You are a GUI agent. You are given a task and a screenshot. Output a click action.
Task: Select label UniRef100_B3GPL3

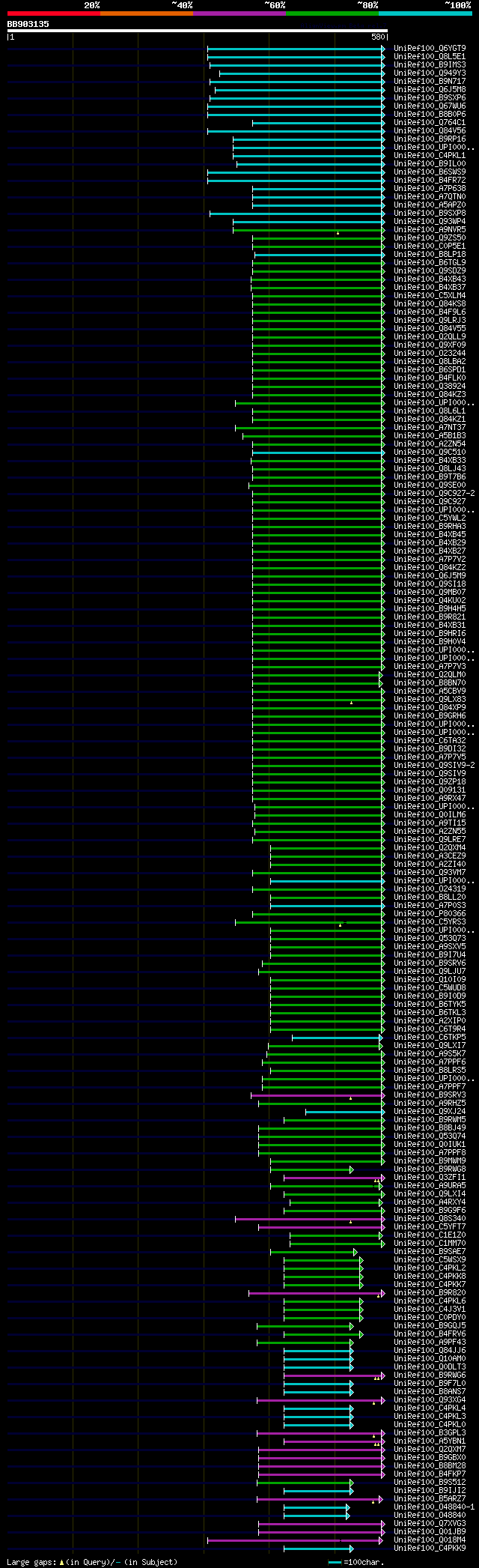tap(430, 1433)
